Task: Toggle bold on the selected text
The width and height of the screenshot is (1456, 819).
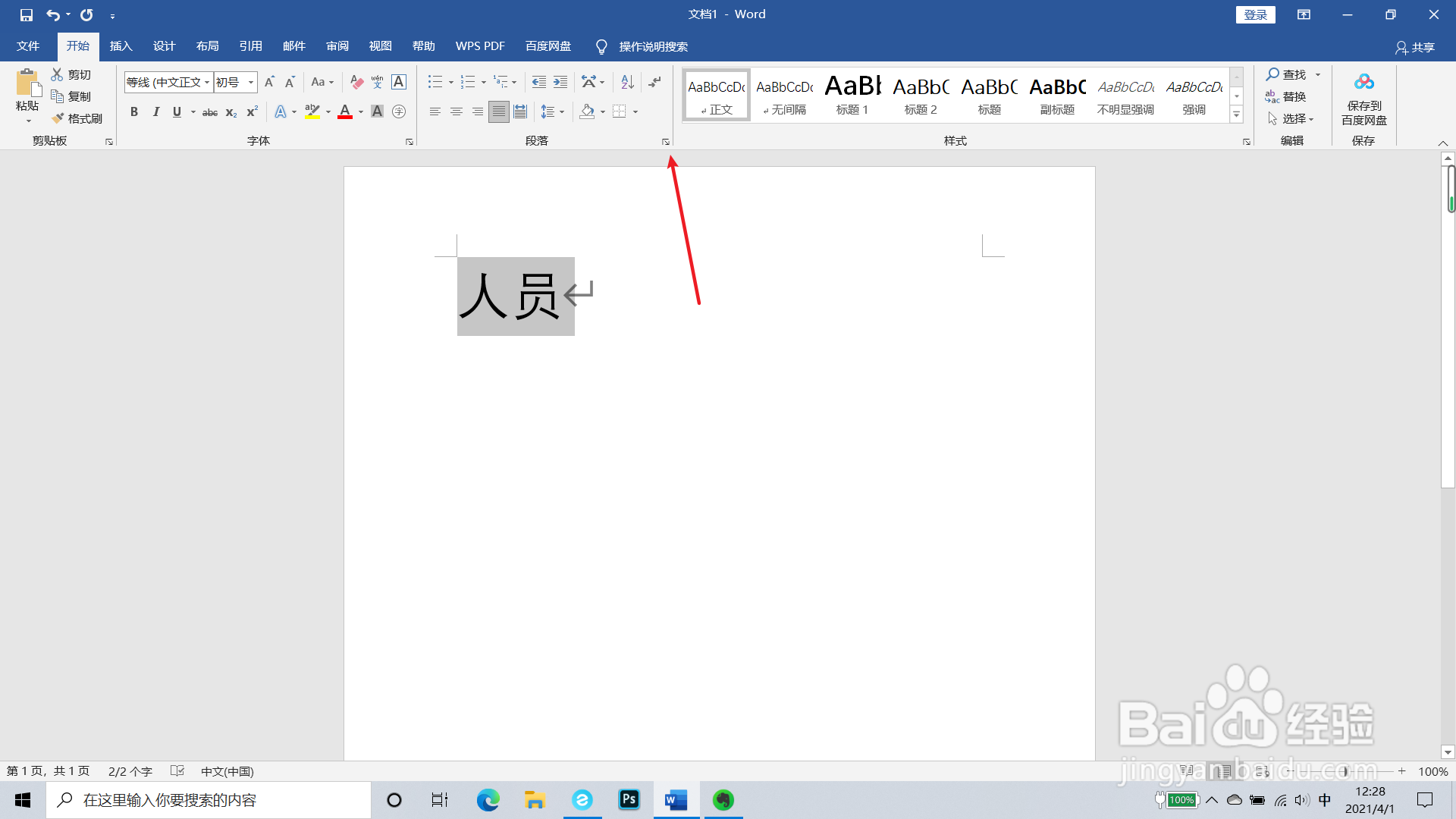Action: click(x=134, y=111)
